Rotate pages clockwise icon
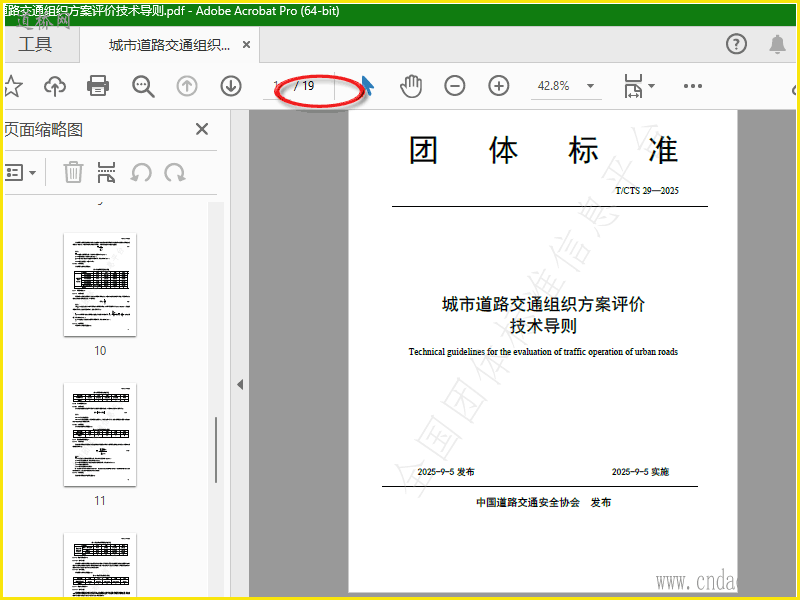Screen dimensions: 800x600 (175, 172)
